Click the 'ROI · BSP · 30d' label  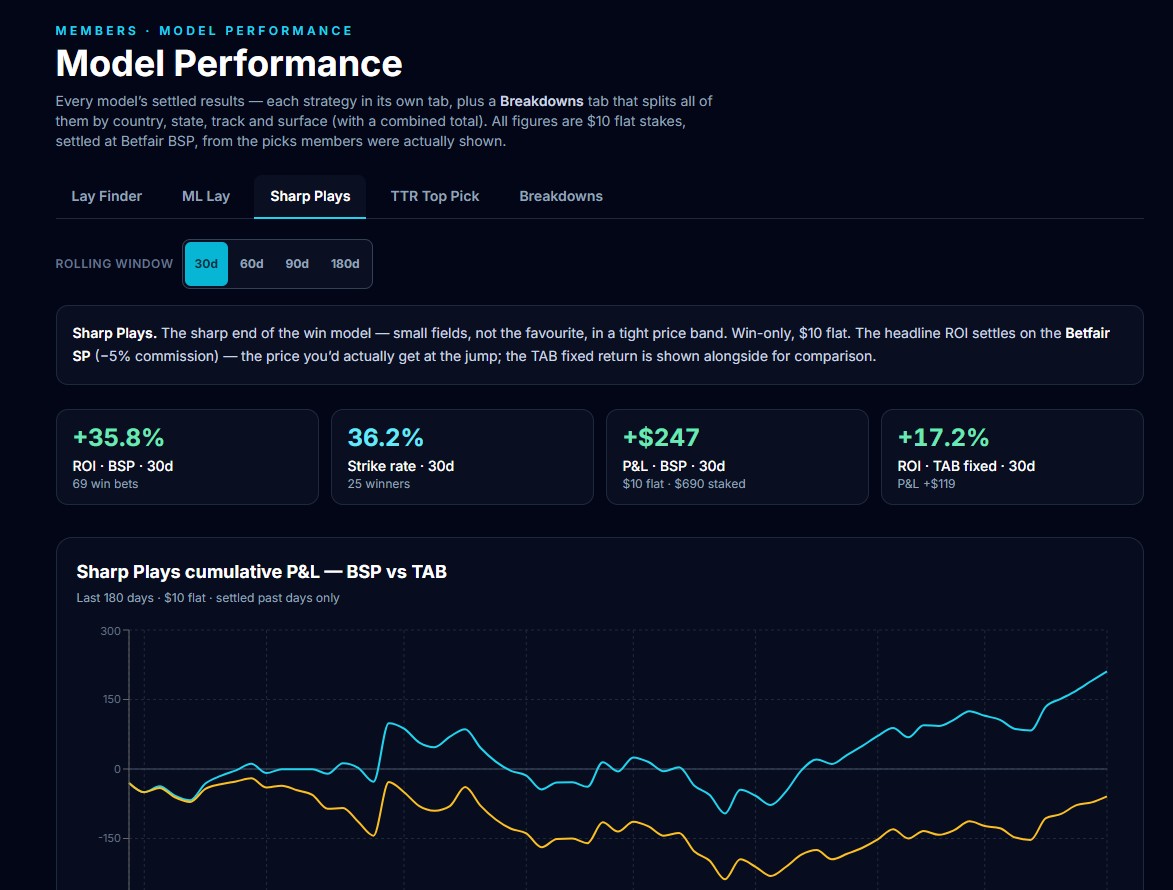pyautogui.click(x=123, y=466)
